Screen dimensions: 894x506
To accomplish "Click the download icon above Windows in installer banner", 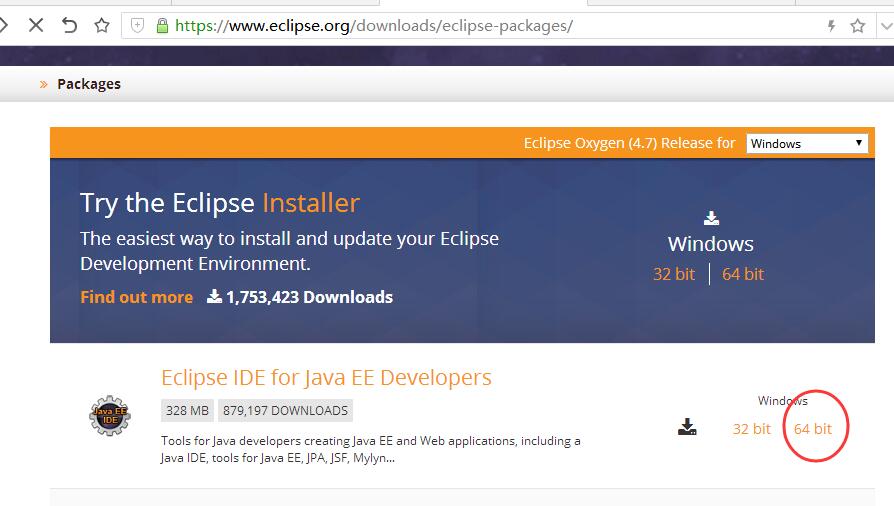I will click(711, 218).
